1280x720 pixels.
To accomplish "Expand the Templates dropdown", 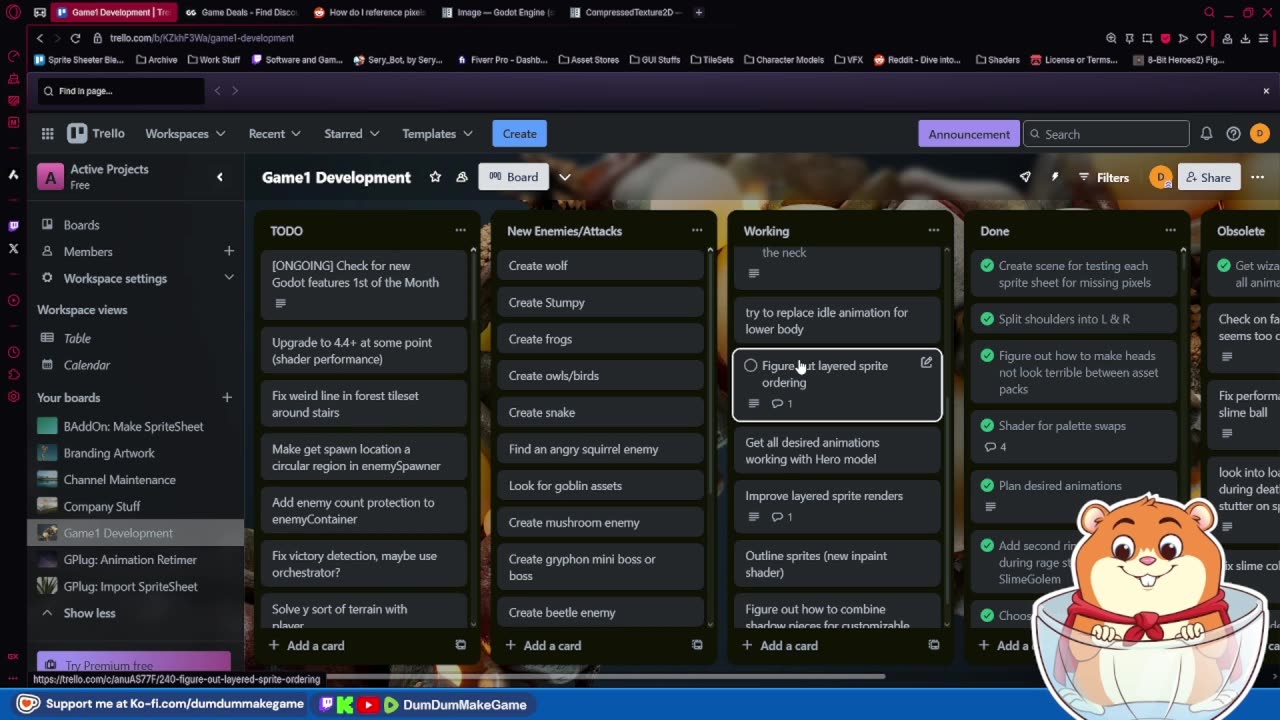I will [437, 133].
